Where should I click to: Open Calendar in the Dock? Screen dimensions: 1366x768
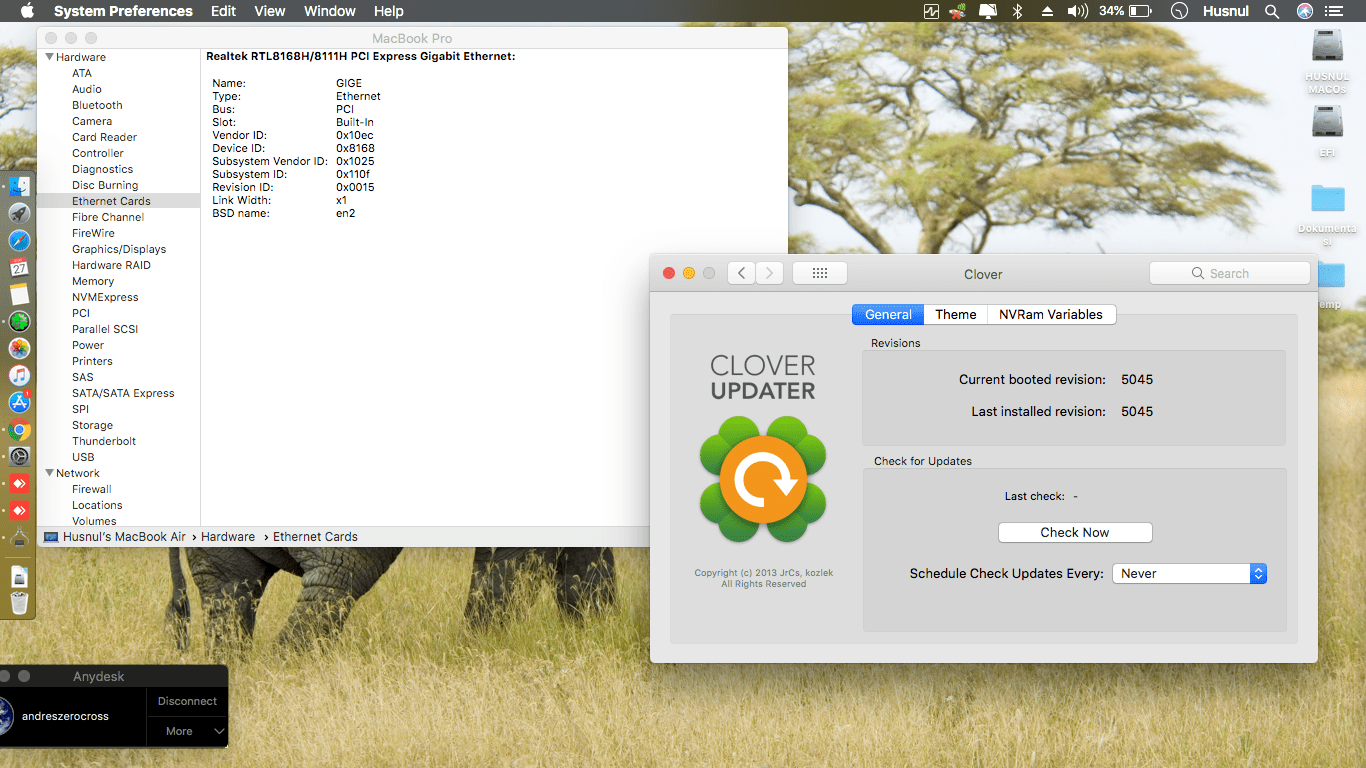(x=19, y=267)
